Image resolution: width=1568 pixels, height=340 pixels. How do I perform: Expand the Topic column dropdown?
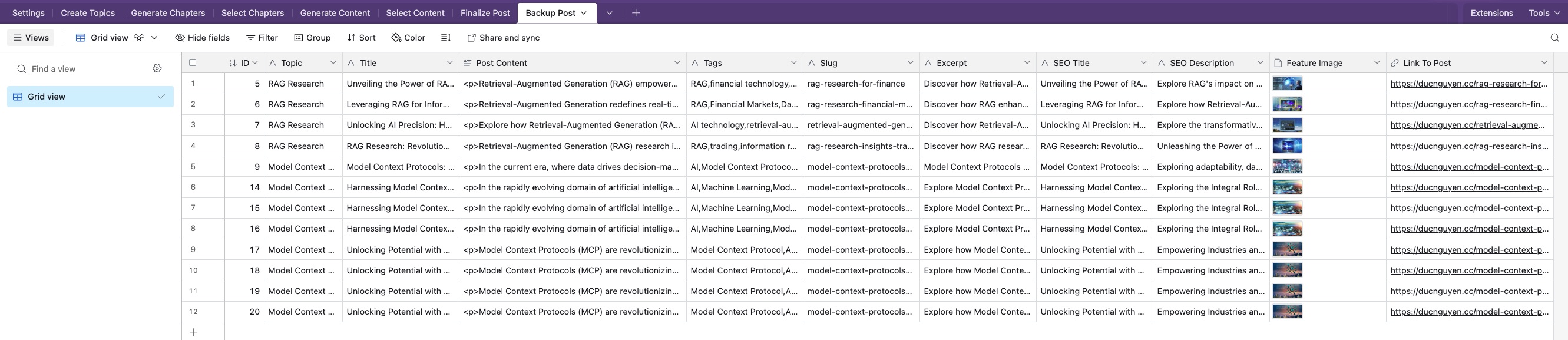[333, 63]
